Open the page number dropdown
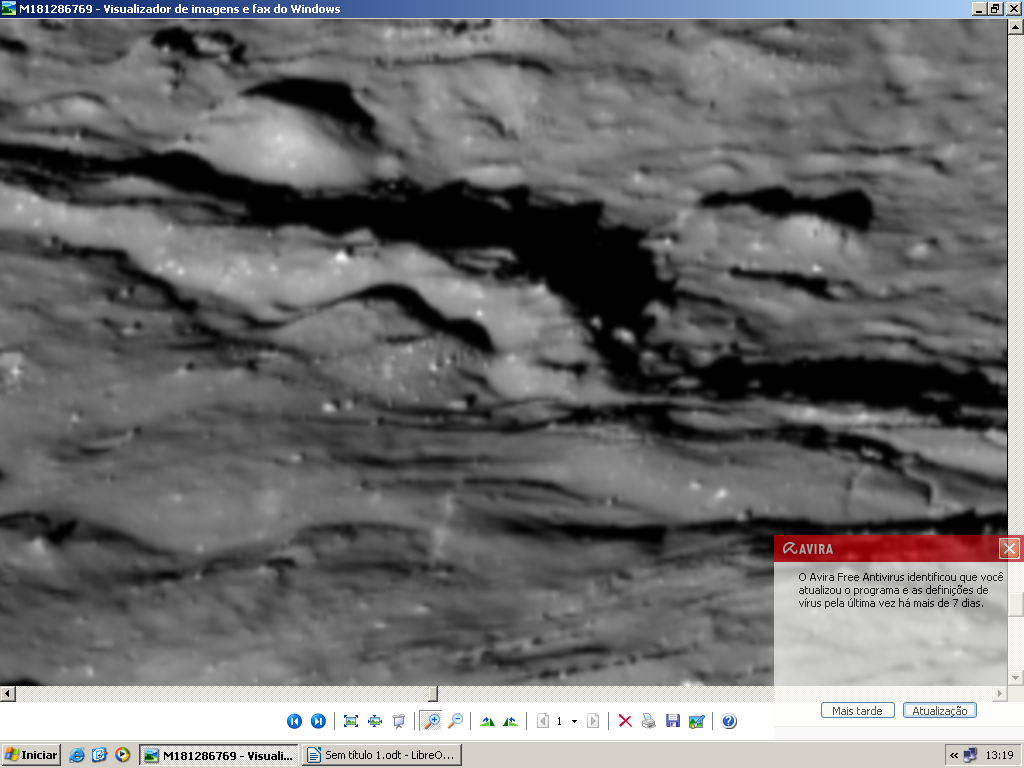 pos(574,721)
